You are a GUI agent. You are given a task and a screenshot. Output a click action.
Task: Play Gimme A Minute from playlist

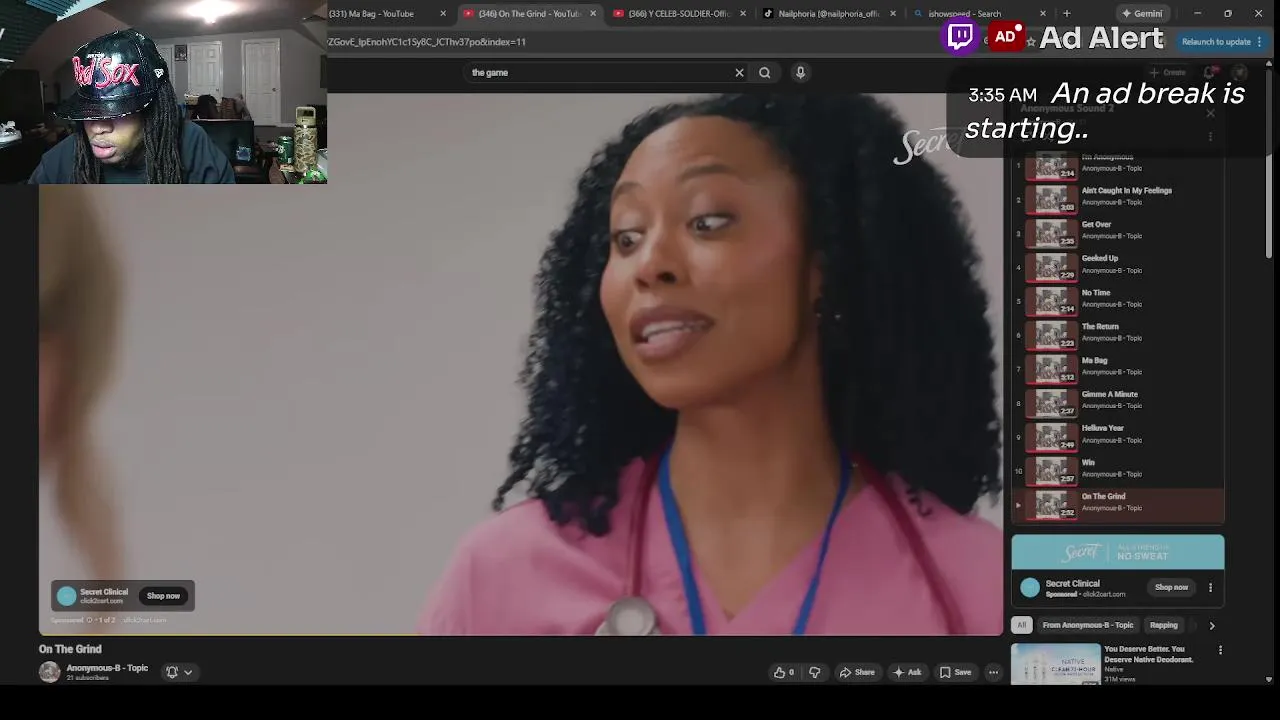click(x=1118, y=403)
